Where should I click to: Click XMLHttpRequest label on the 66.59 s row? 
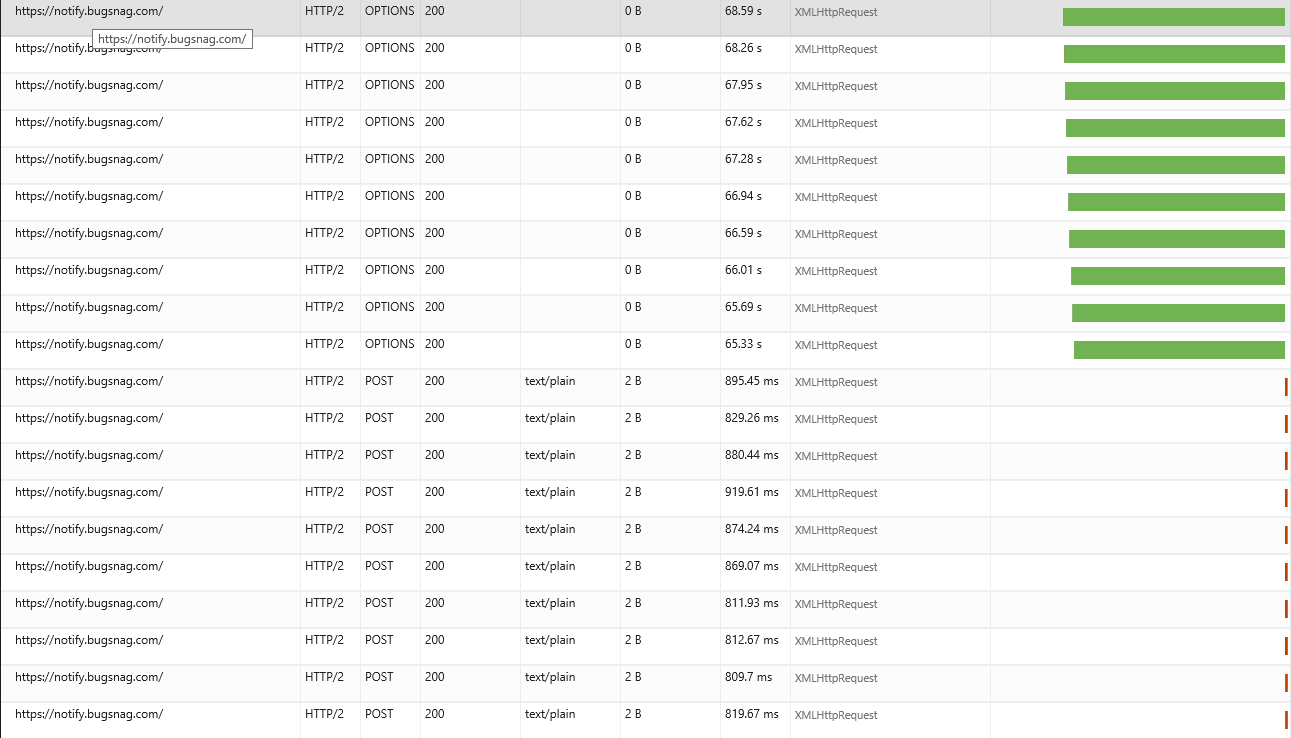coord(834,234)
